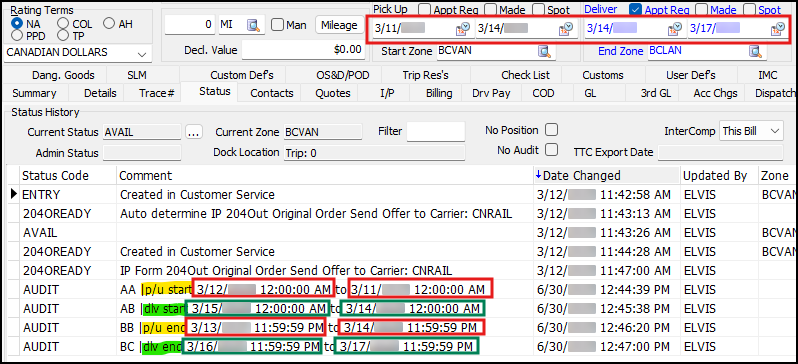
Task: Select the PPD rating term
Action: click(x=17, y=35)
